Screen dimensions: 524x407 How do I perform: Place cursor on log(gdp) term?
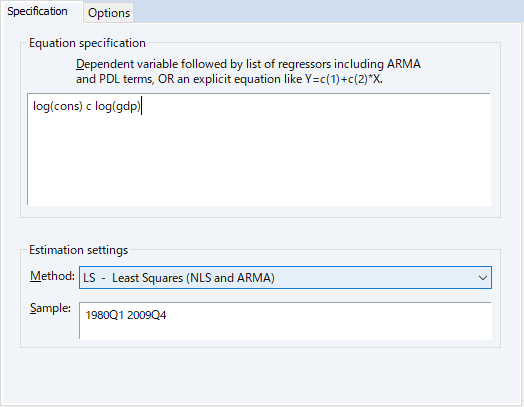click(x=118, y=106)
